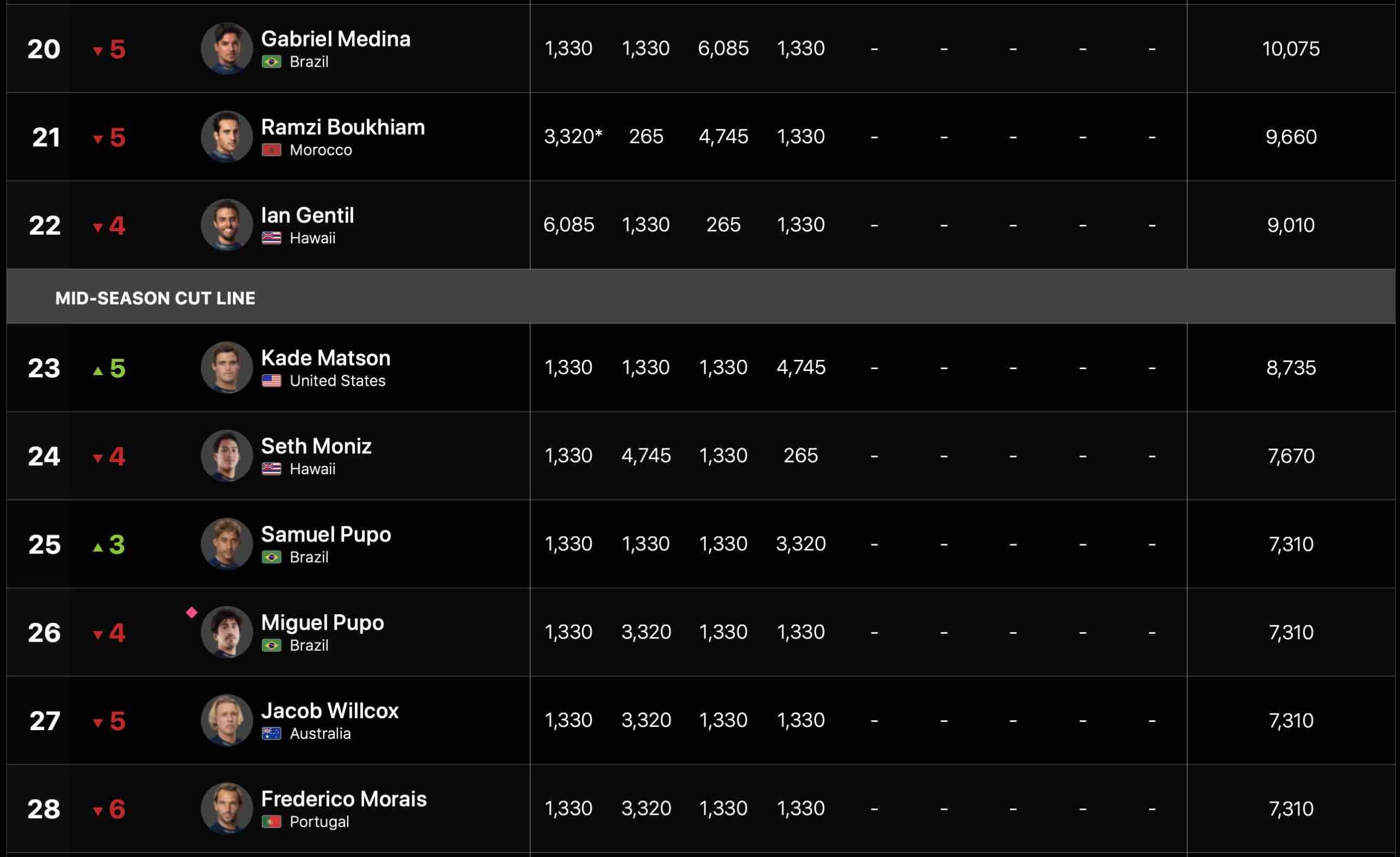Click Frederico Morais' red down arrow
Screen dimensions: 1400x857
coord(98,812)
